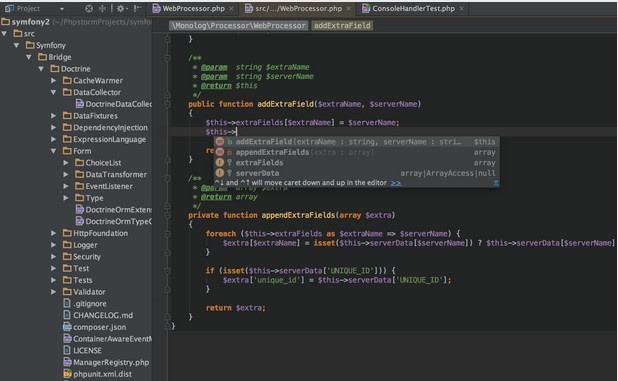Fold the appendExtraFields function at its gutter marker
The width and height of the screenshot is (618, 381).
(x=167, y=215)
